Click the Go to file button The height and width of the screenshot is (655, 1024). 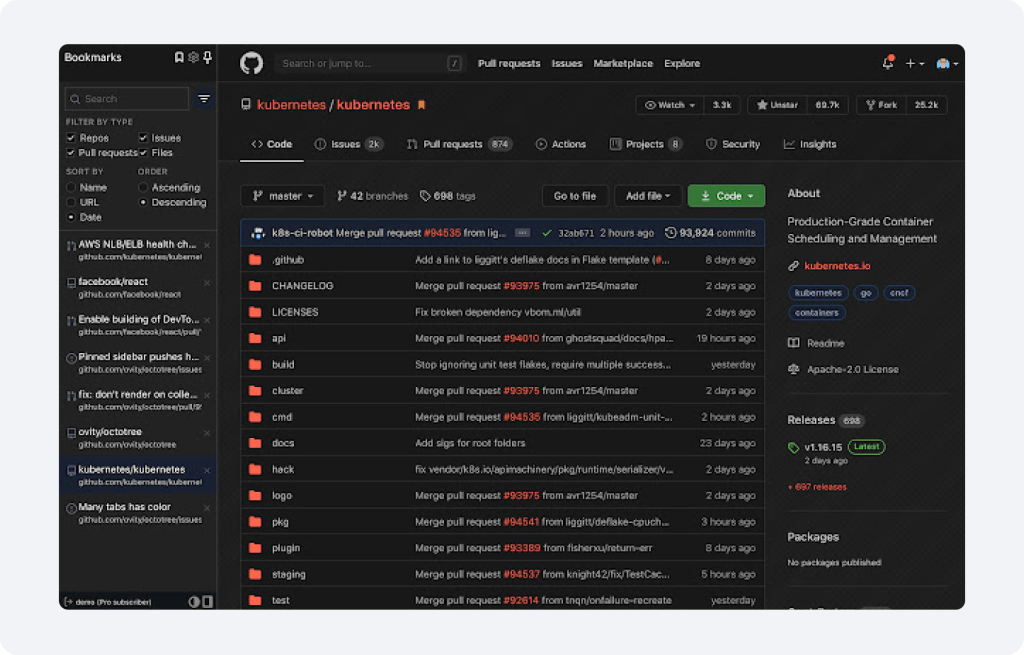pos(575,196)
